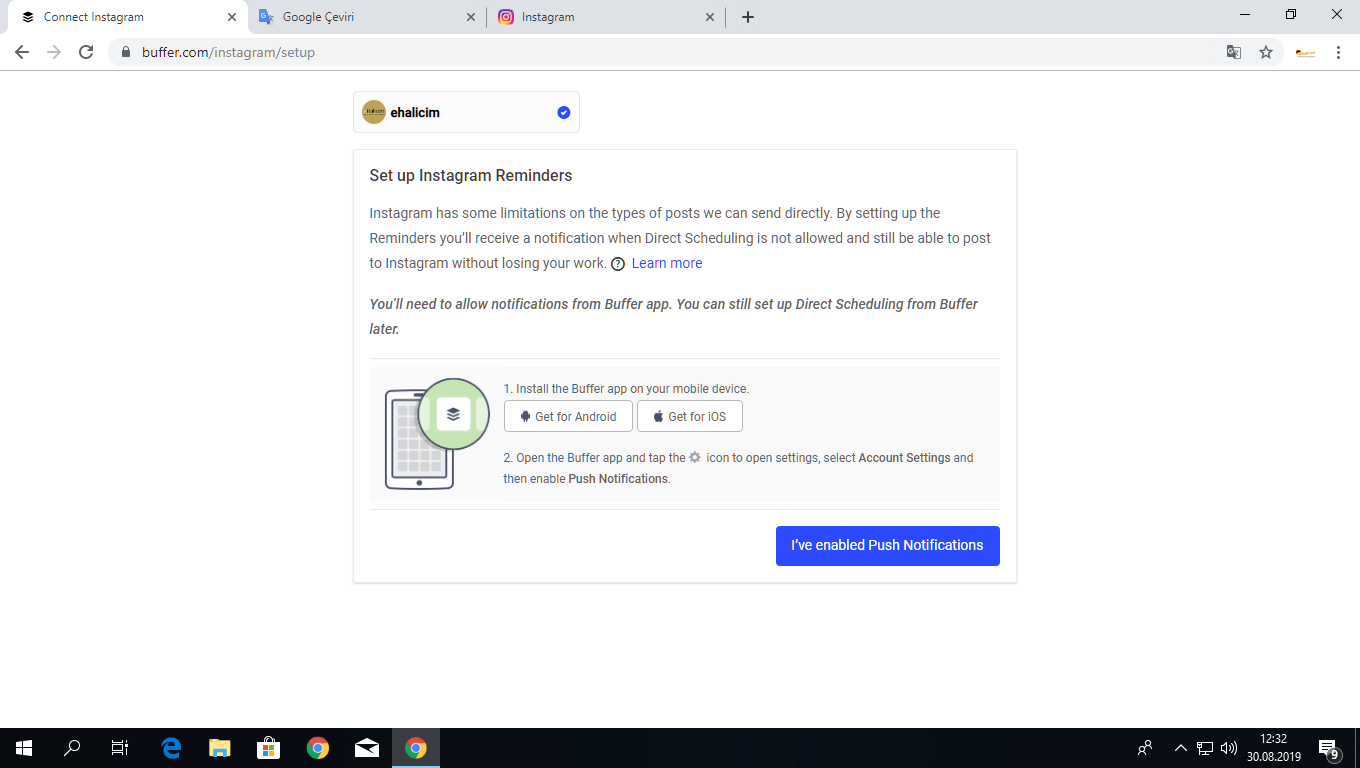Switch to the Google Çeviri tab
This screenshot has height=768, width=1360.
367,17
